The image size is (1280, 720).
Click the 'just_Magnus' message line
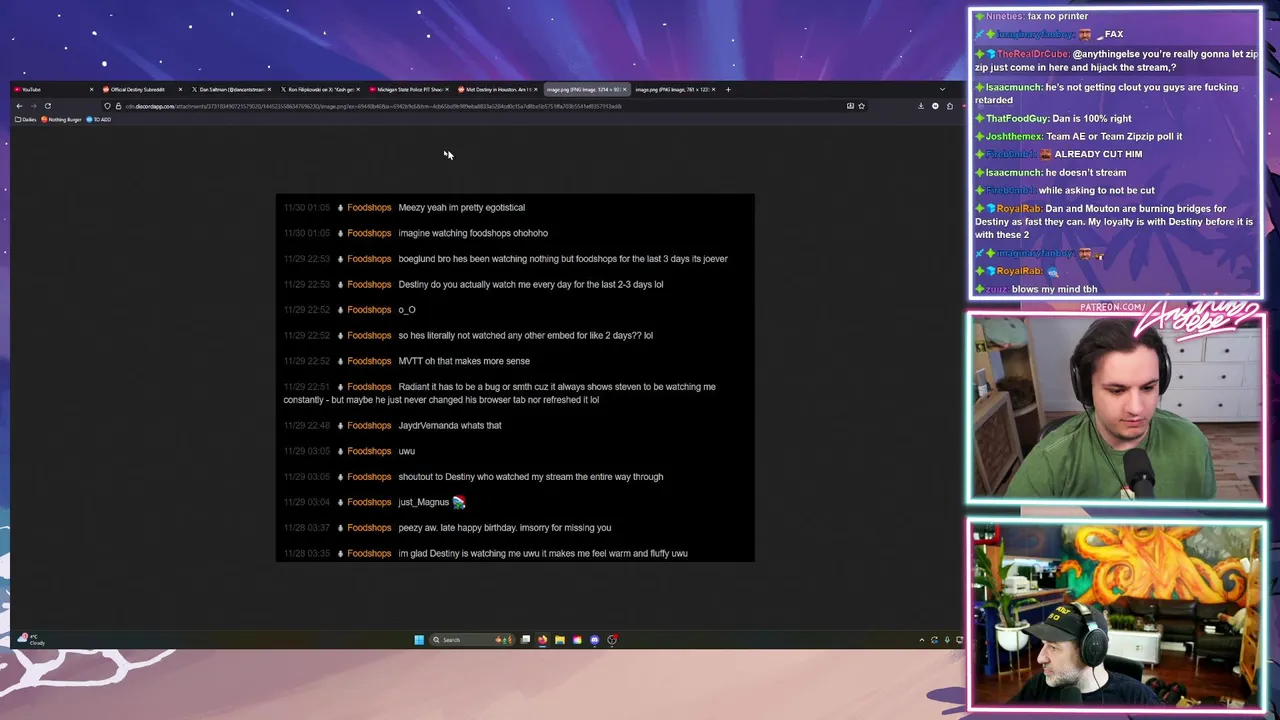point(431,502)
